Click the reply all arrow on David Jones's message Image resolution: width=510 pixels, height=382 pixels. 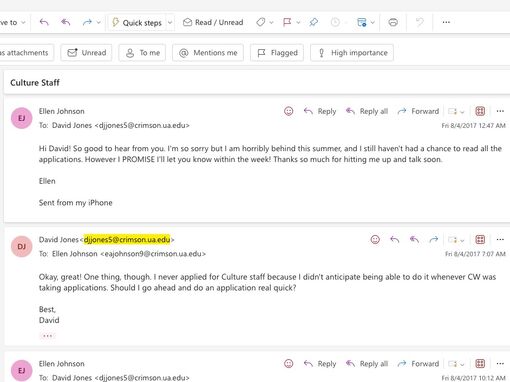(x=414, y=239)
